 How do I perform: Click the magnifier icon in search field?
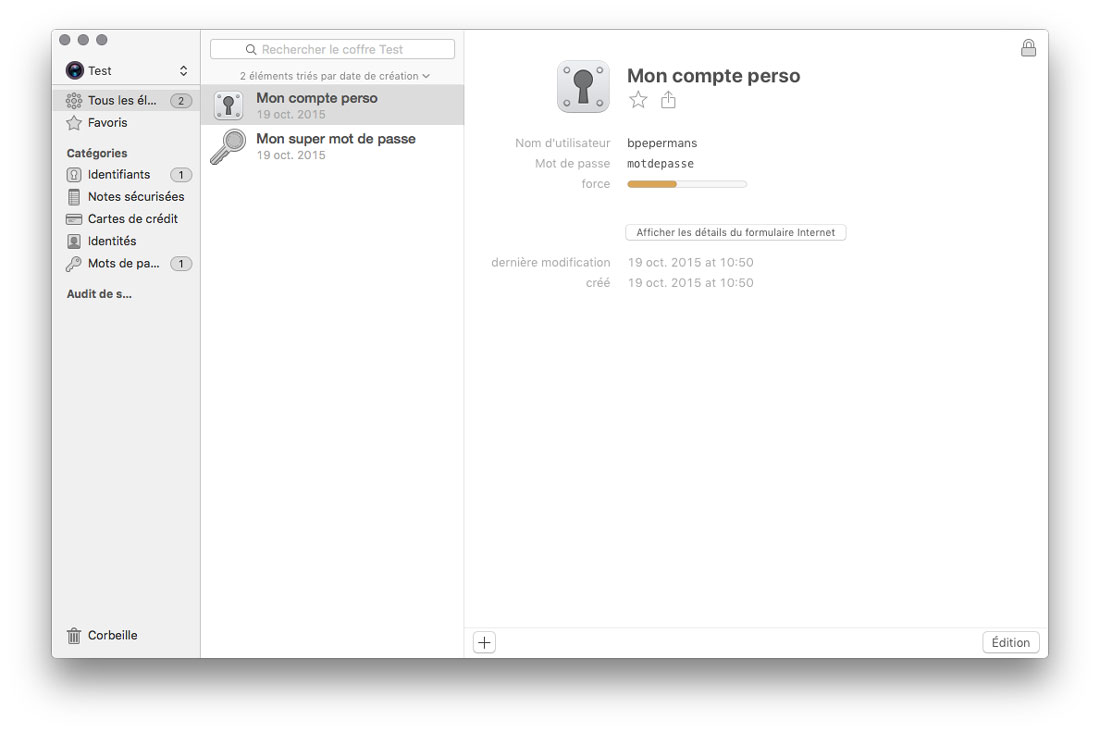click(x=250, y=49)
